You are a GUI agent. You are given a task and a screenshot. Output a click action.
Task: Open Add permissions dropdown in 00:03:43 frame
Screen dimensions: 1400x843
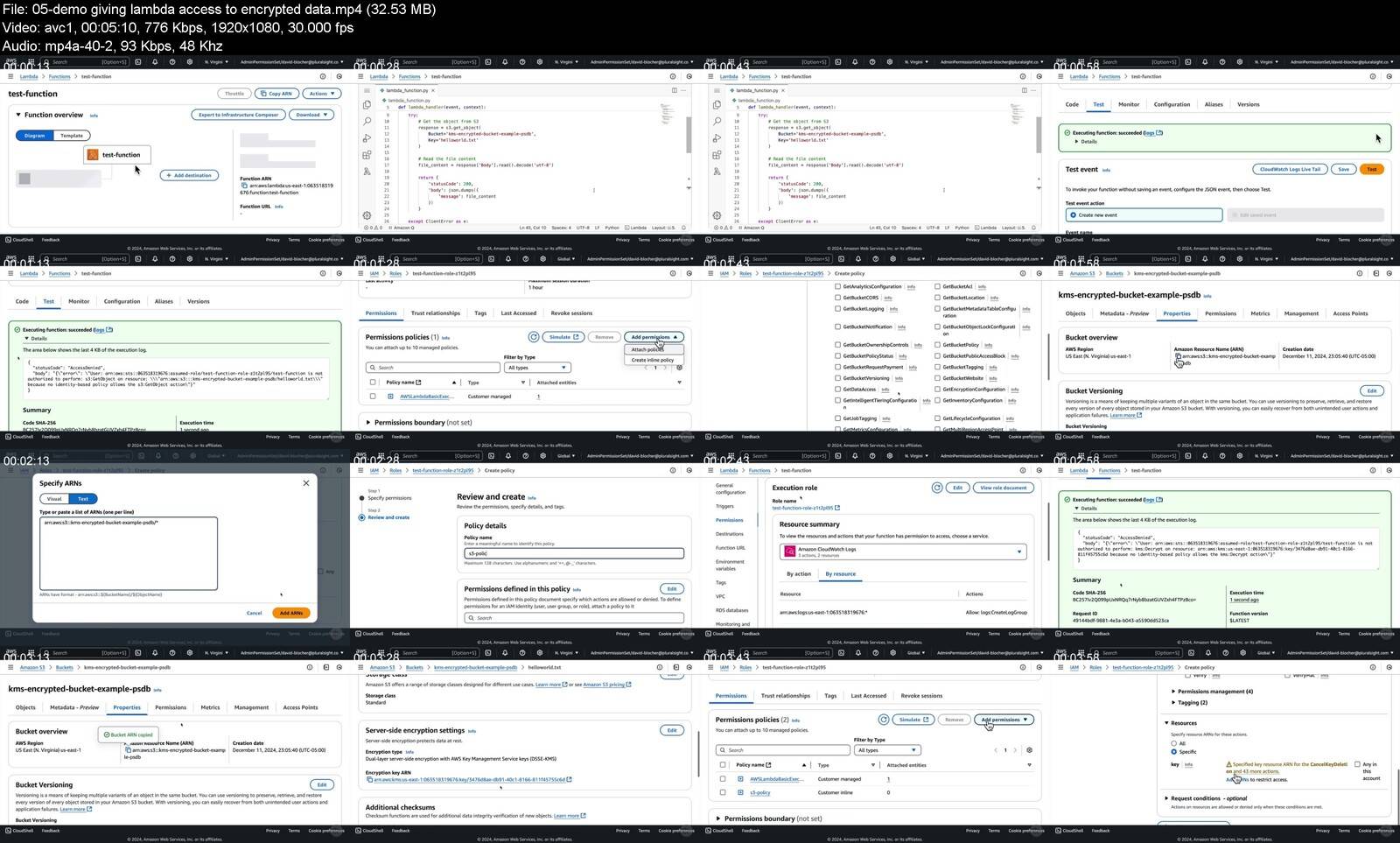1004,720
